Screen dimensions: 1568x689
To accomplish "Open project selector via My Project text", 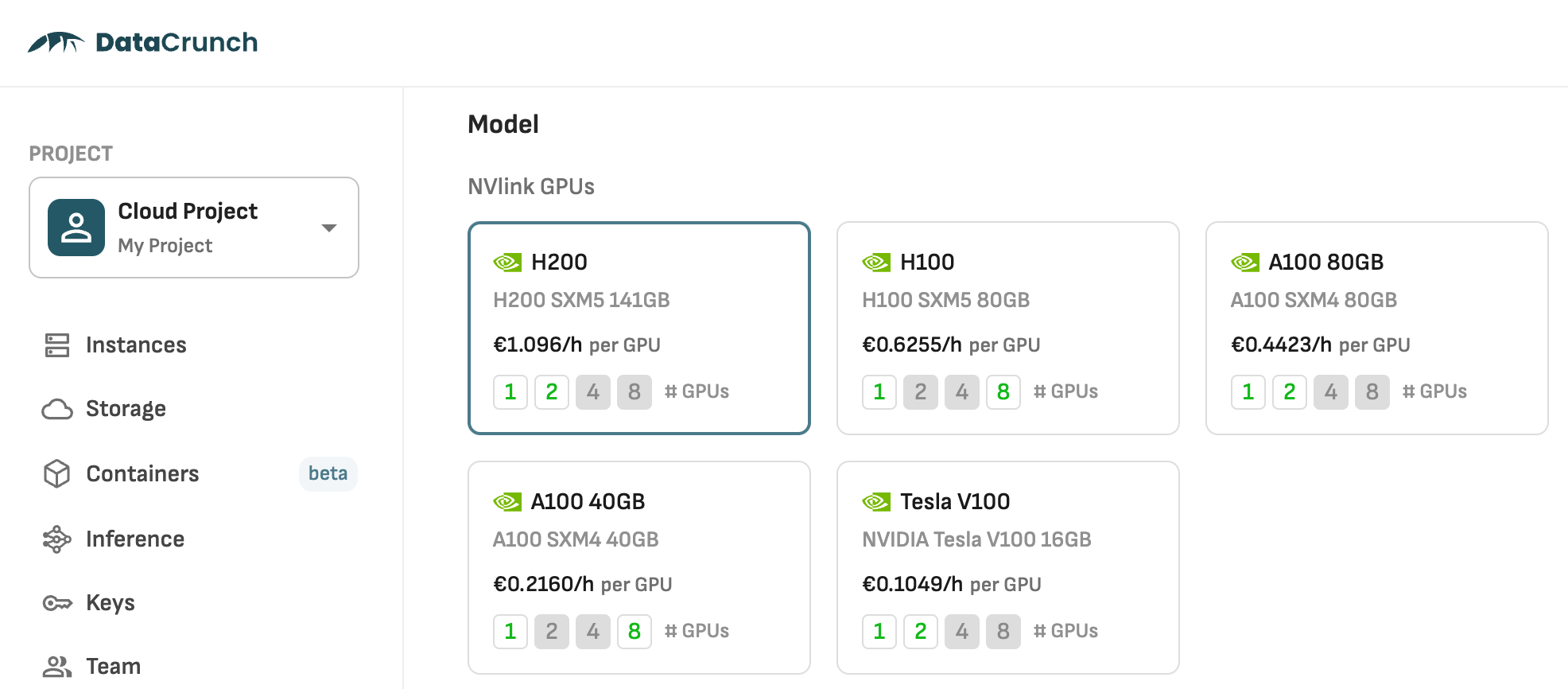I will (x=165, y=246).
